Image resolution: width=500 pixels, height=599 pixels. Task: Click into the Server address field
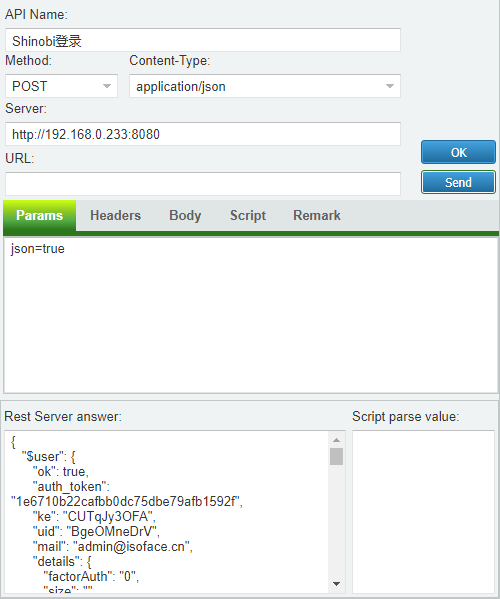[x=203, y=134]
